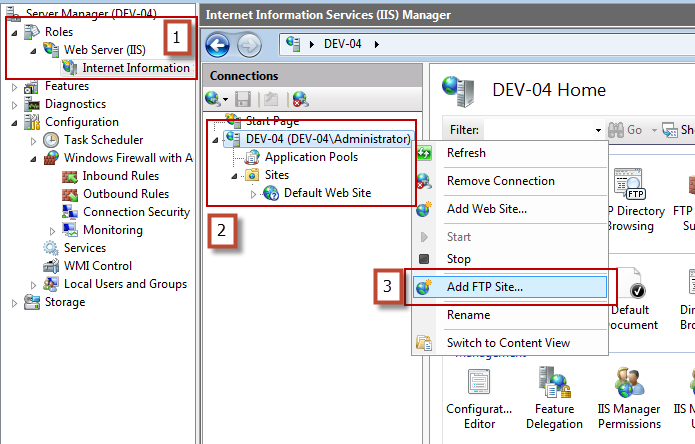The image size is (695, 444).
Task: Open the IIS Manager Permissions icon
Action: [x=629, y=382]
